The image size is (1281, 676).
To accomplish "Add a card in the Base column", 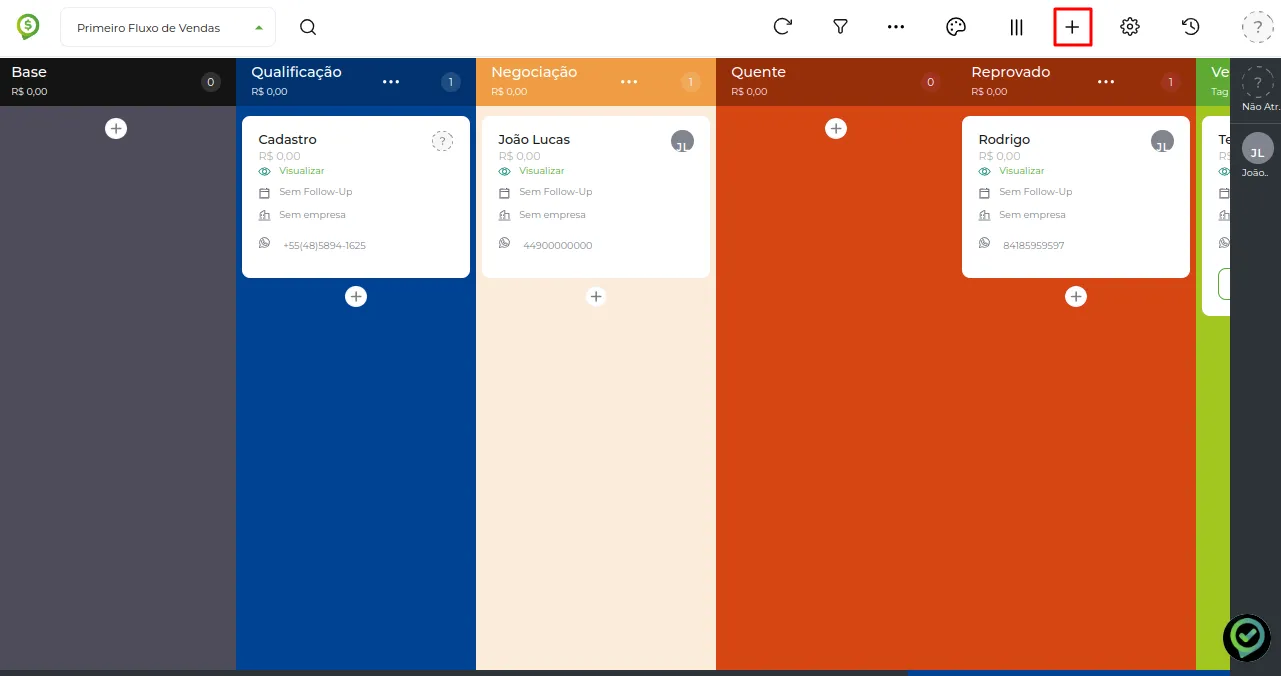I will coord(116,128).
